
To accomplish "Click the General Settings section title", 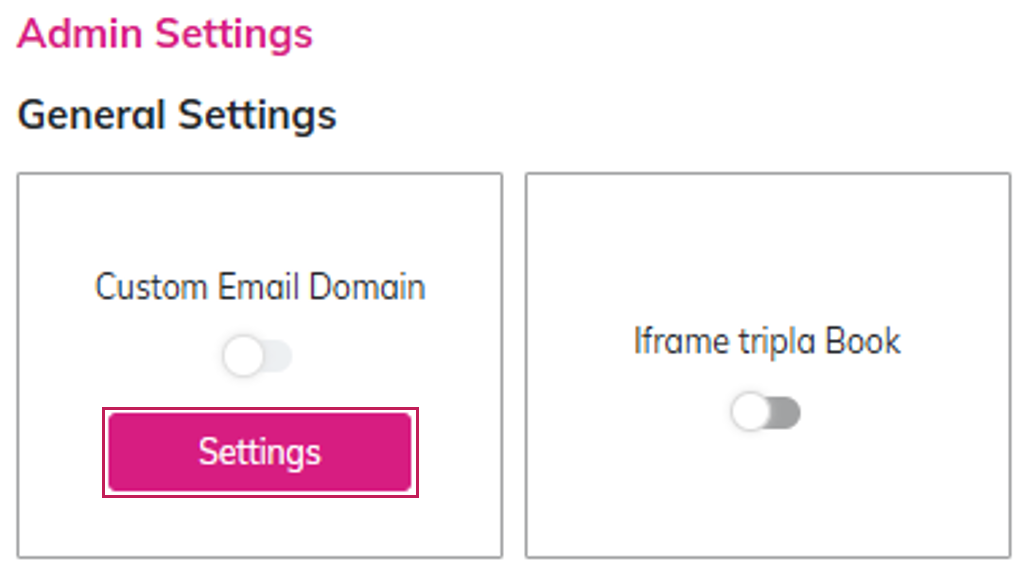I will tap(177, 115).
